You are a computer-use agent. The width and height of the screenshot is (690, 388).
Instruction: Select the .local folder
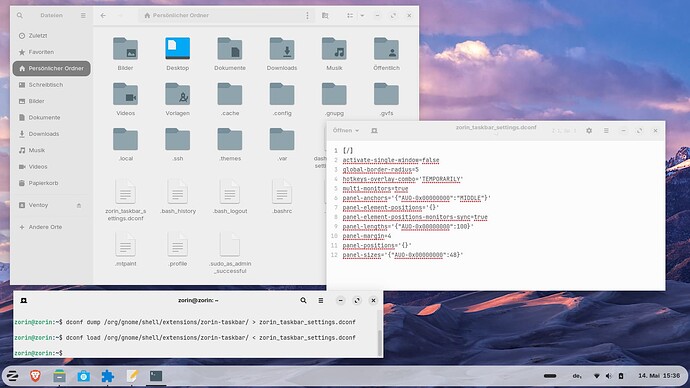pos(125,139)
